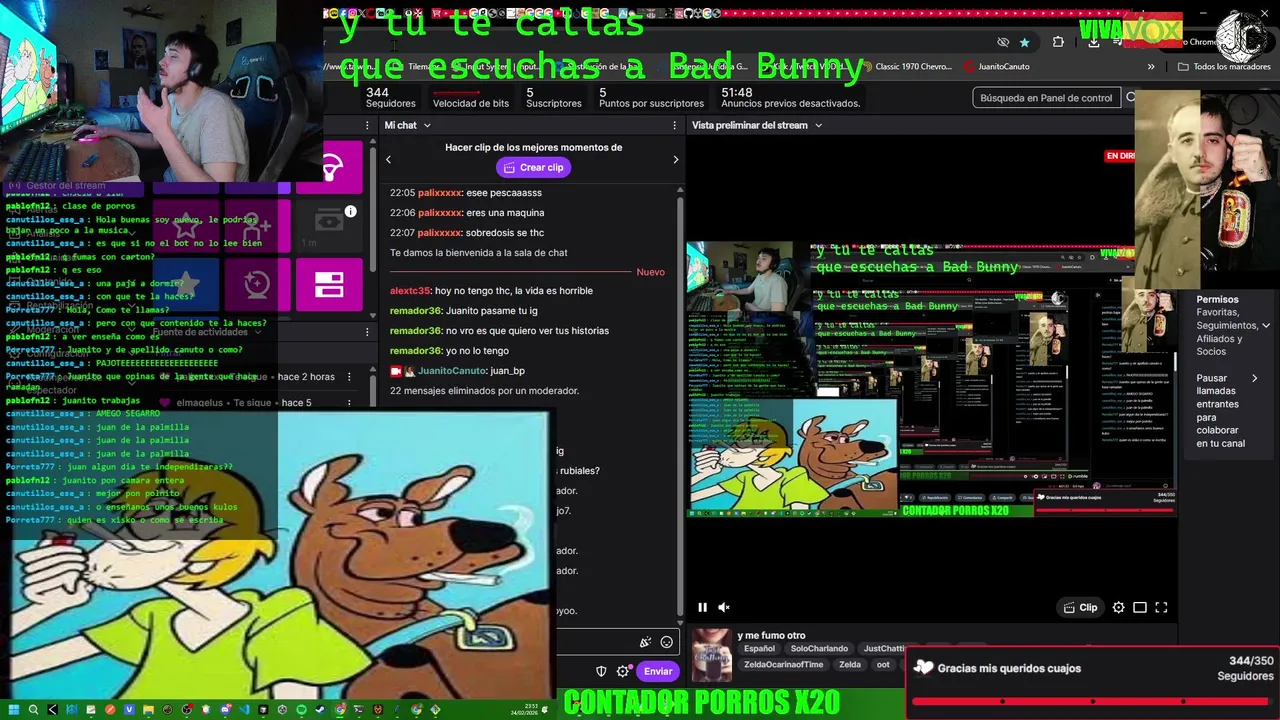Open the Windows Start menu
Image resolution: width=1280 pixels, height=720 pixels.
(15, 709)
